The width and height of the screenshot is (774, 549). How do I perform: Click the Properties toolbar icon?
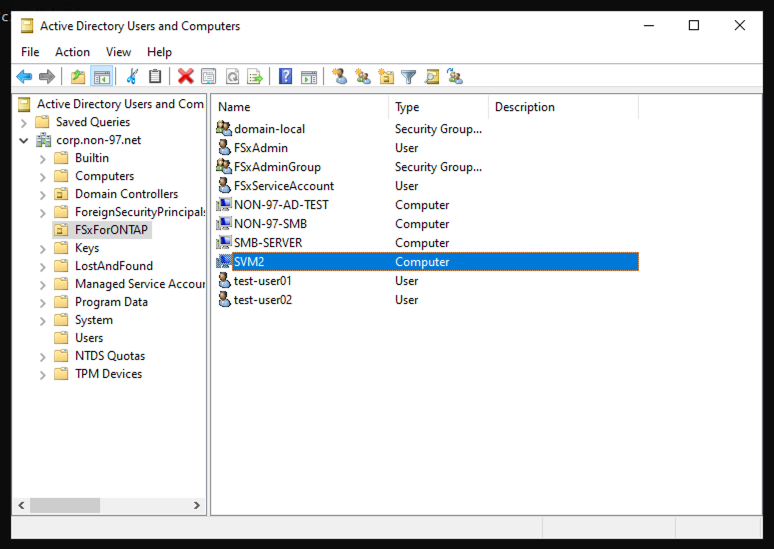tap(209, 76)
